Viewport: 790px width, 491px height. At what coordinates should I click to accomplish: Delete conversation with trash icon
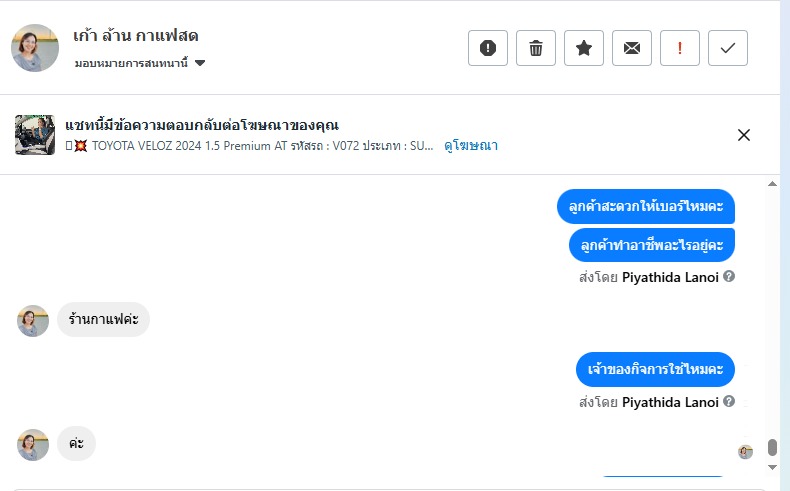(x=536, y=48)
